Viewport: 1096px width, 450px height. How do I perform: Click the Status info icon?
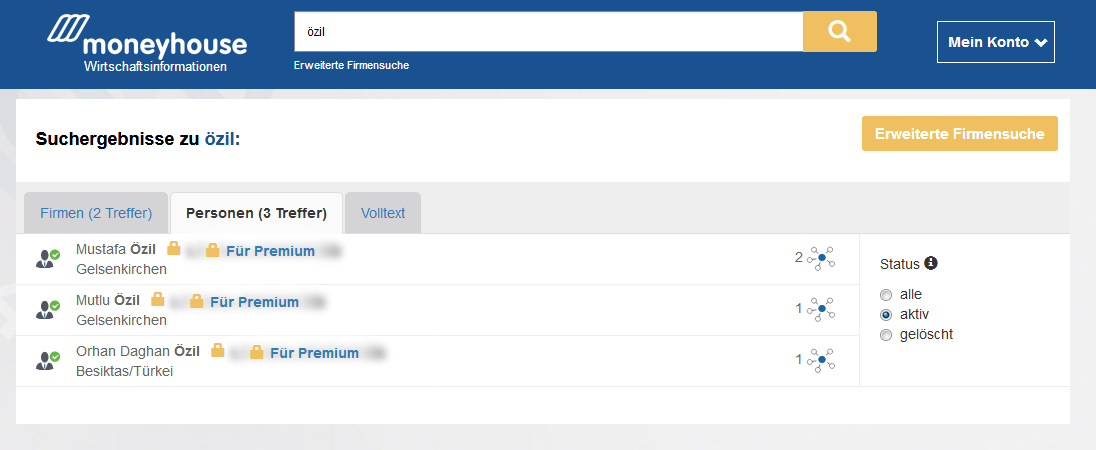(930, 263)
